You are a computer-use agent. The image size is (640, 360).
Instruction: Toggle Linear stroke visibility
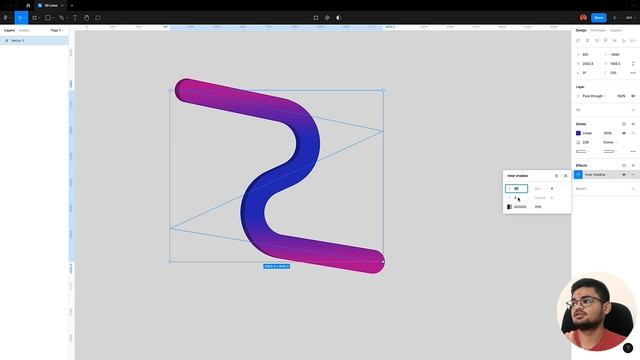pyautogui.click(x=624, y=133)
